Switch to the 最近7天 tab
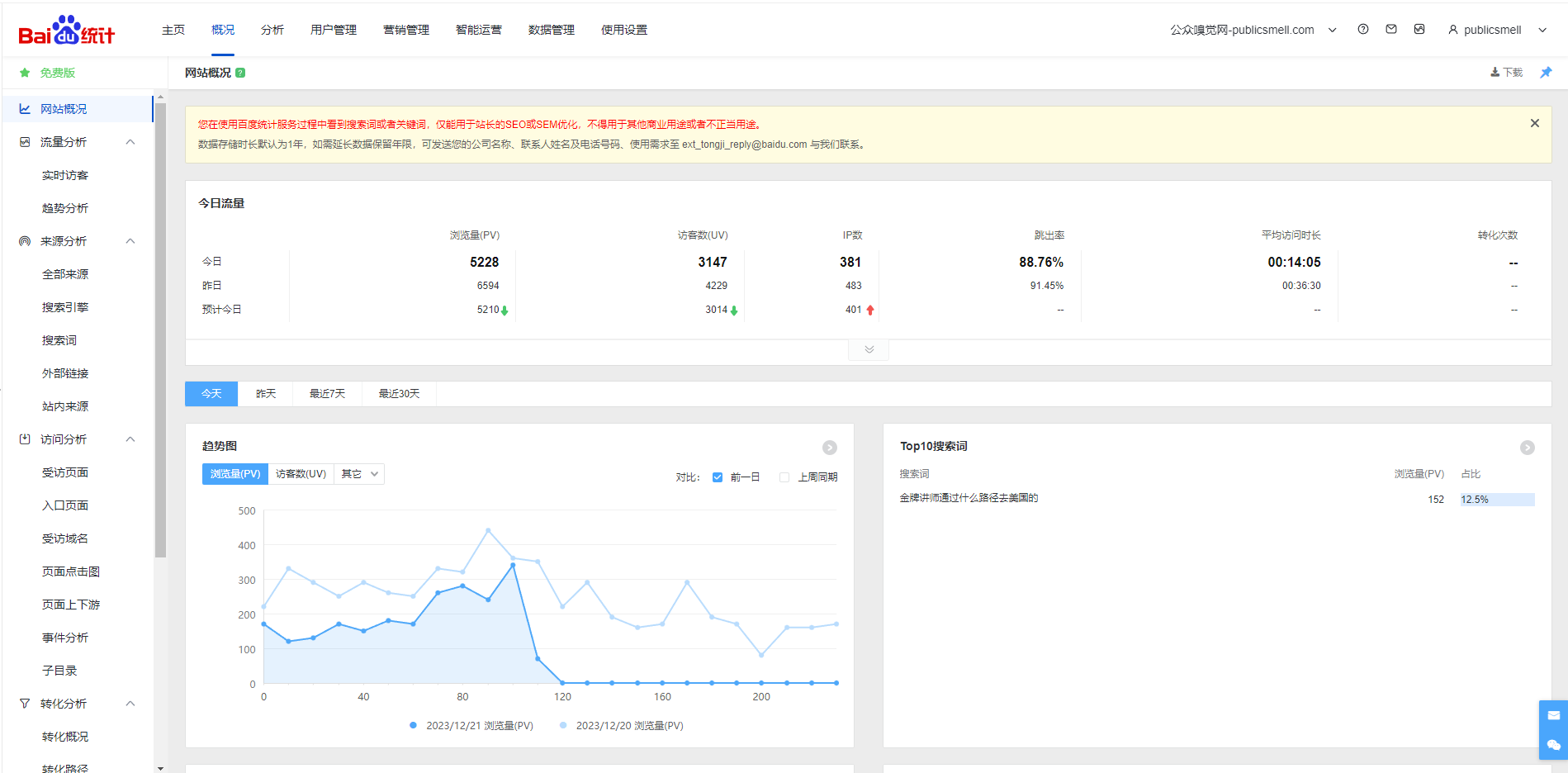This screenshot has height=773, width=1568. [x=327, y=394]
